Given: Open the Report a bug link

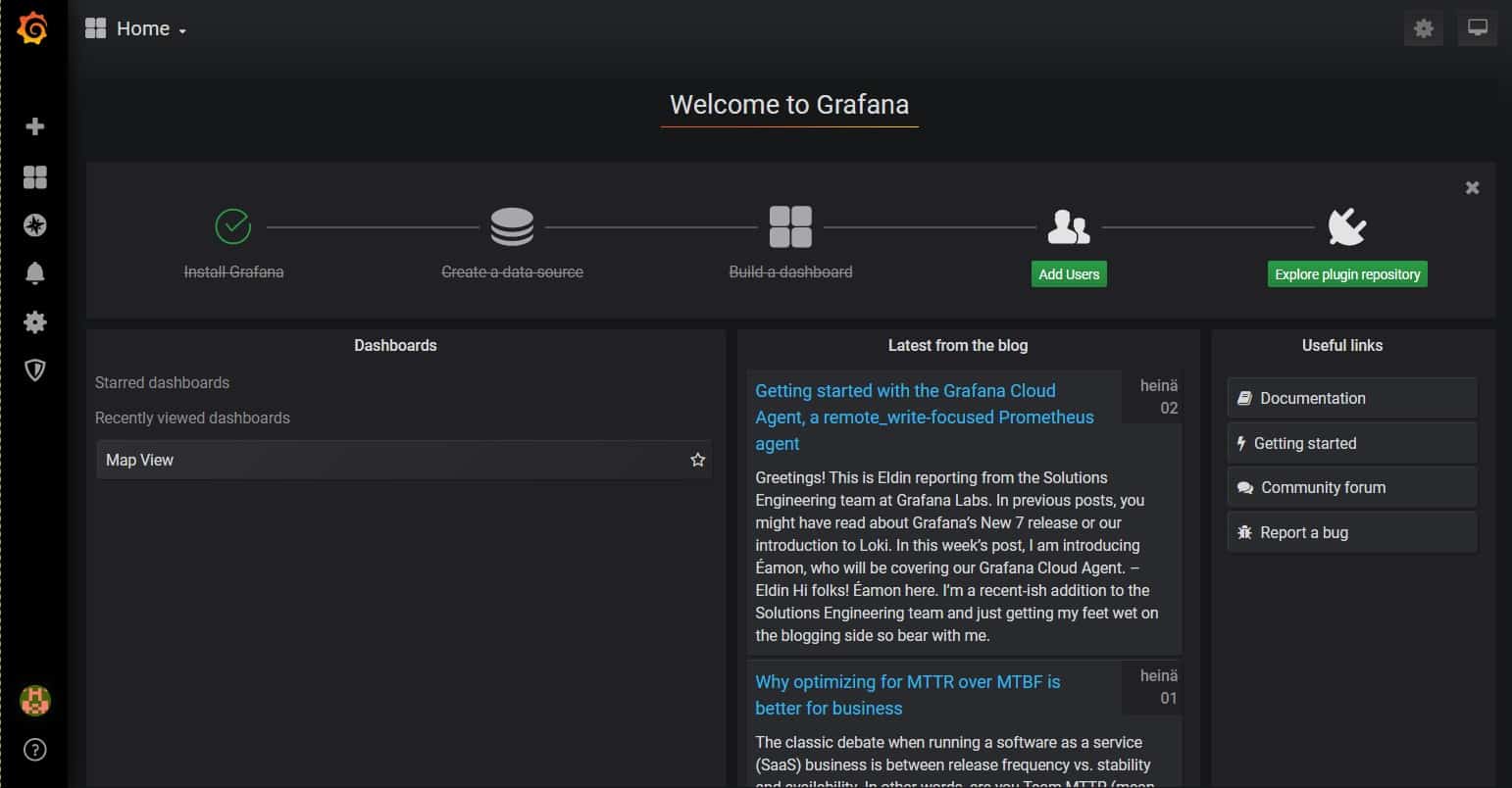Looking at the screenshot, I should click(1351, 532).
